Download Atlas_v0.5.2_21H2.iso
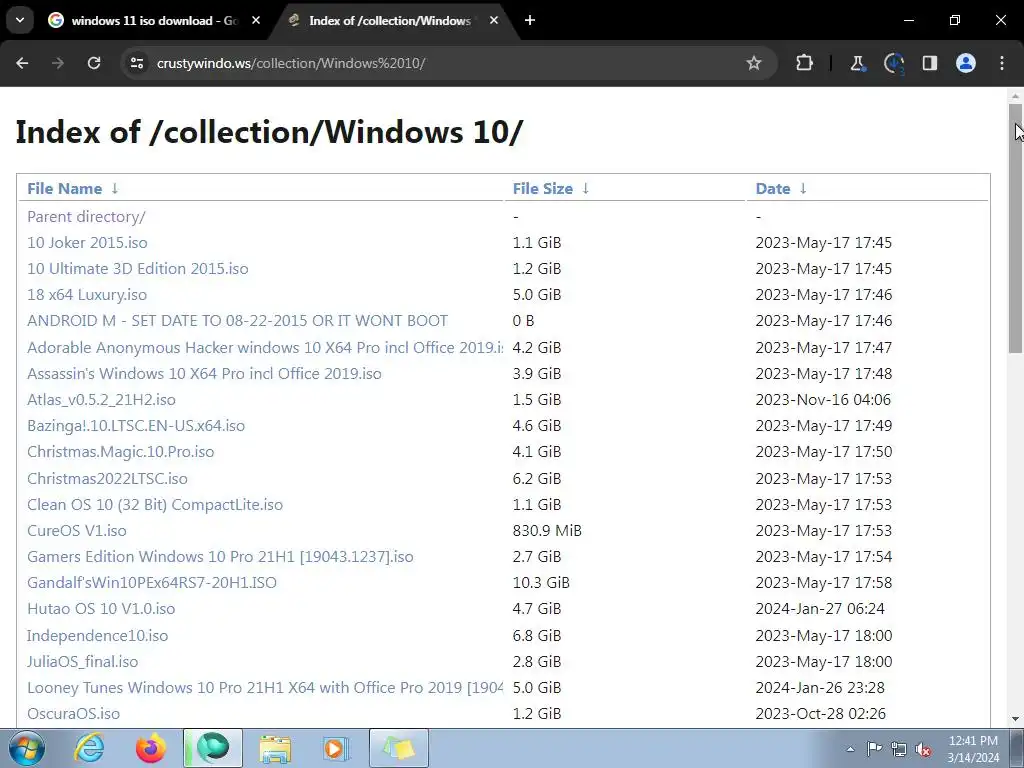 [101, 400]
